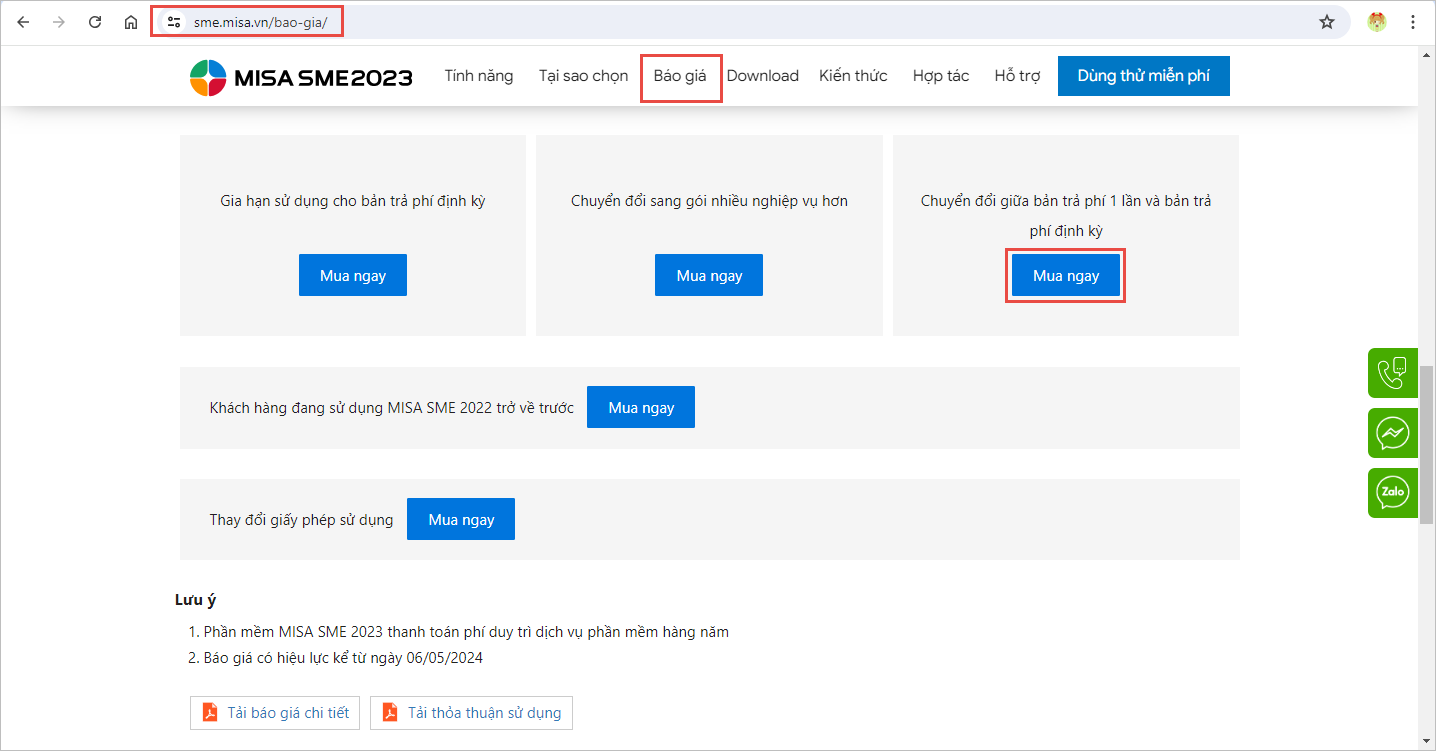The width and height of the screenshot is (1436, 751).
Task: Open Chrome three-dot menu
Action: point(1413,22)
